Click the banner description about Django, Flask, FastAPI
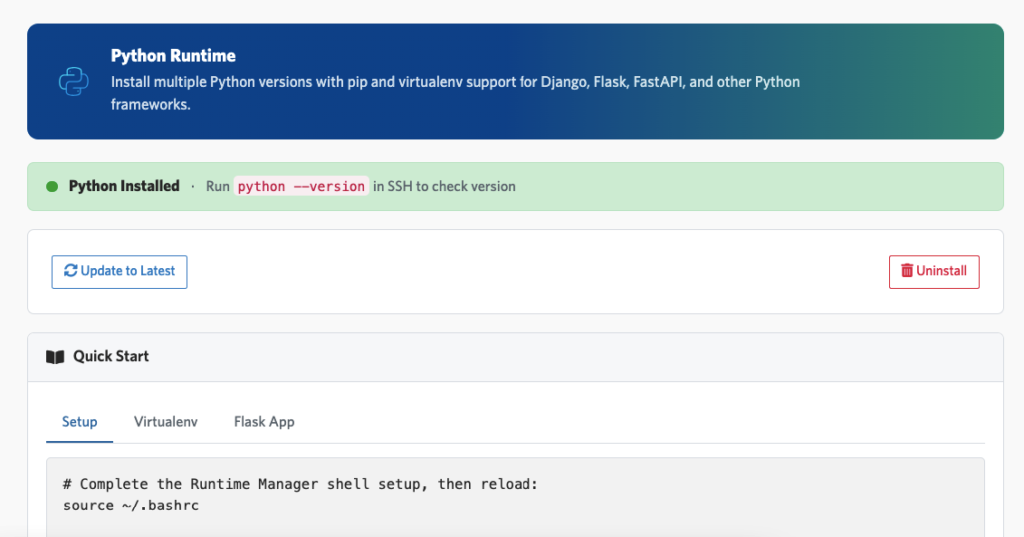Viewport: 1024px width, 537px height. [455, 93]
